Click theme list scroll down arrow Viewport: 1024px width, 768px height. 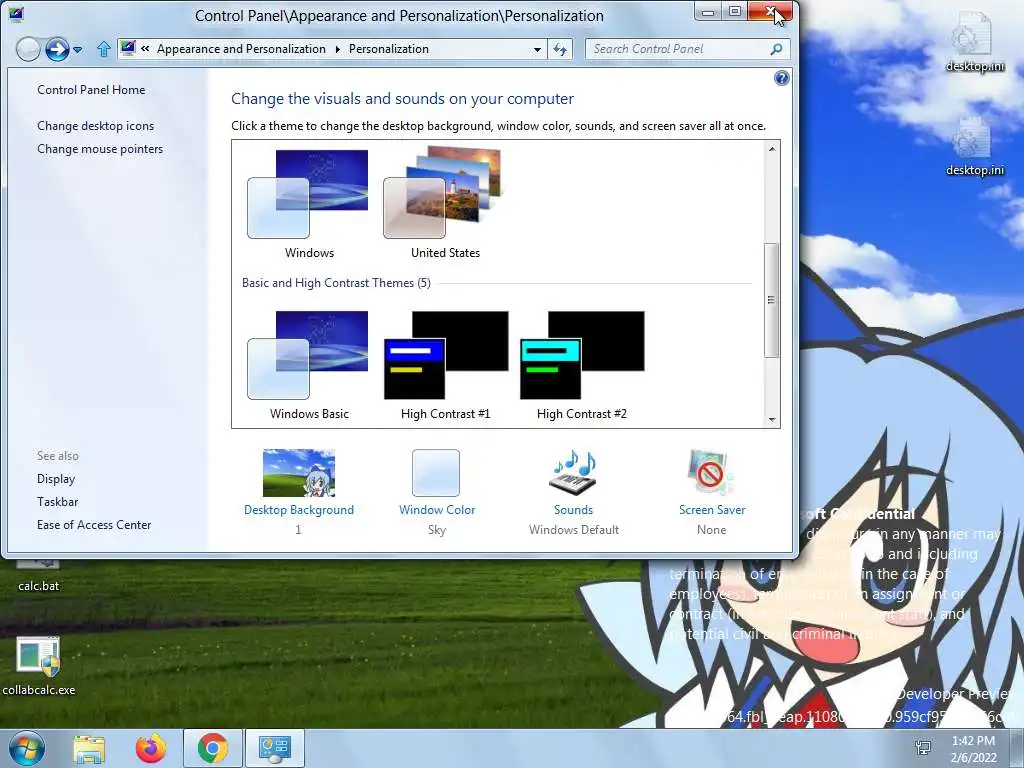click(x=772, y=420)
